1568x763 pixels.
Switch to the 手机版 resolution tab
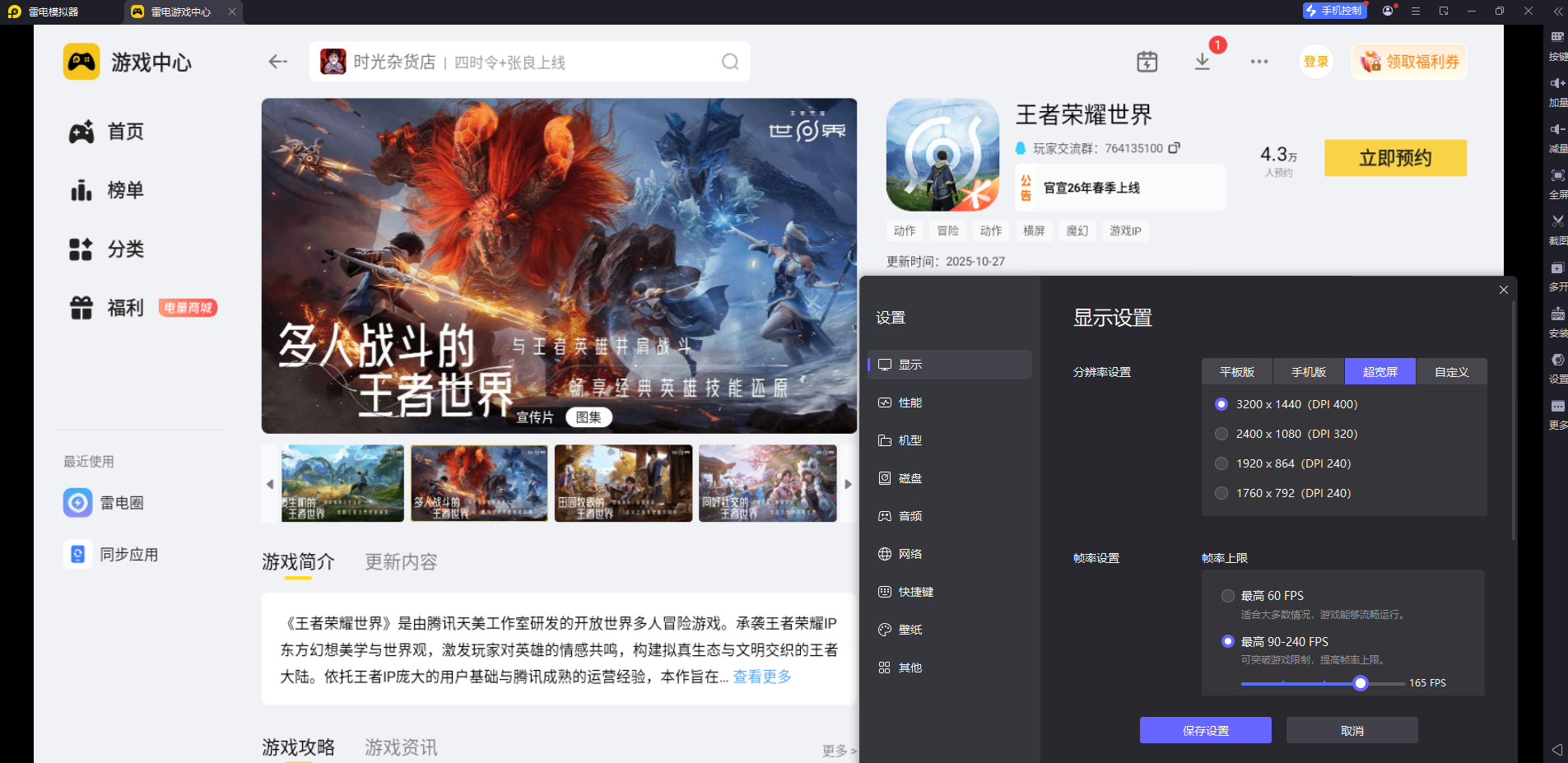point(1308,372)
